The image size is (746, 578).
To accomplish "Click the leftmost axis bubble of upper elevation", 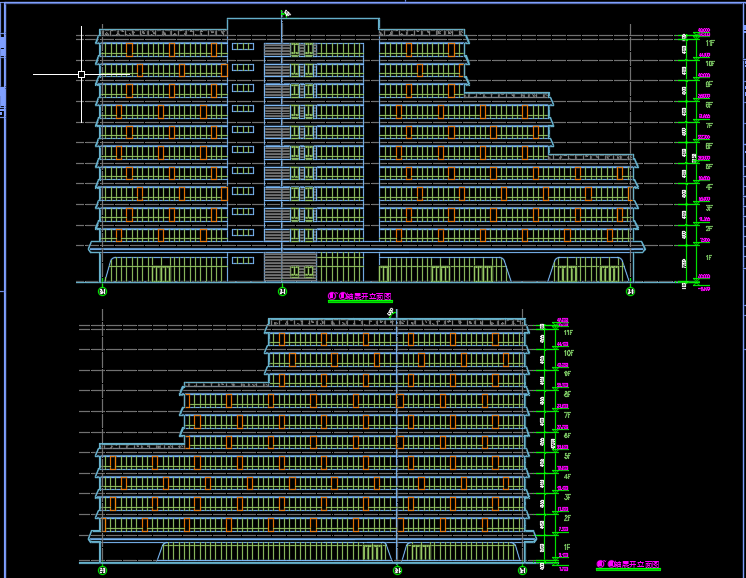I will 102,291.
